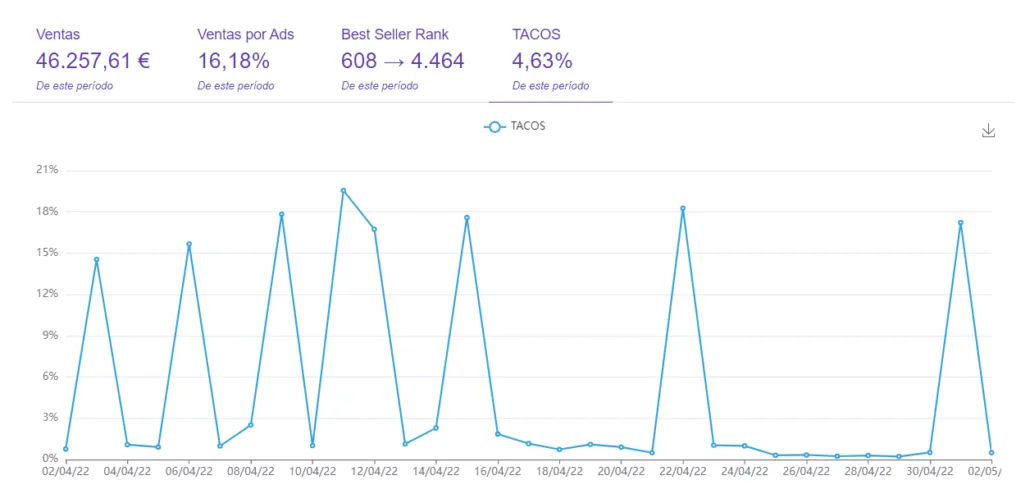Screen dimensions: 1030x503
Task: Click the data point on 03/04/22 peak
Action: [97, 259]
